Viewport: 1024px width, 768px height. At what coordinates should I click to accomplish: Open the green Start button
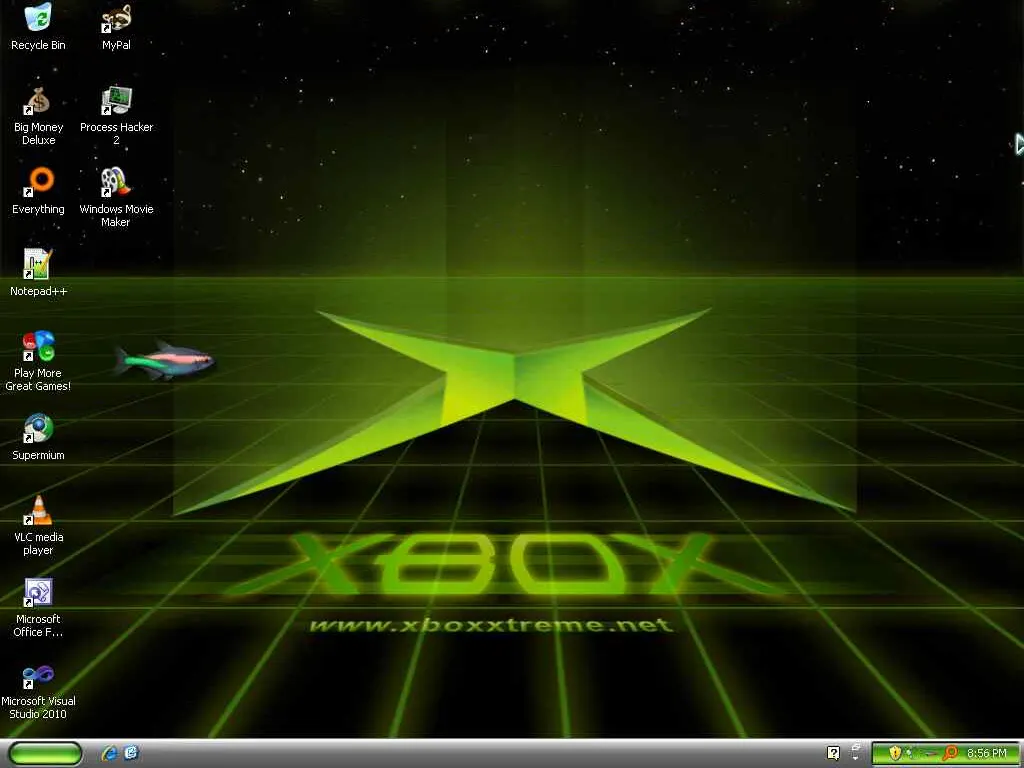tap(46, 754)
